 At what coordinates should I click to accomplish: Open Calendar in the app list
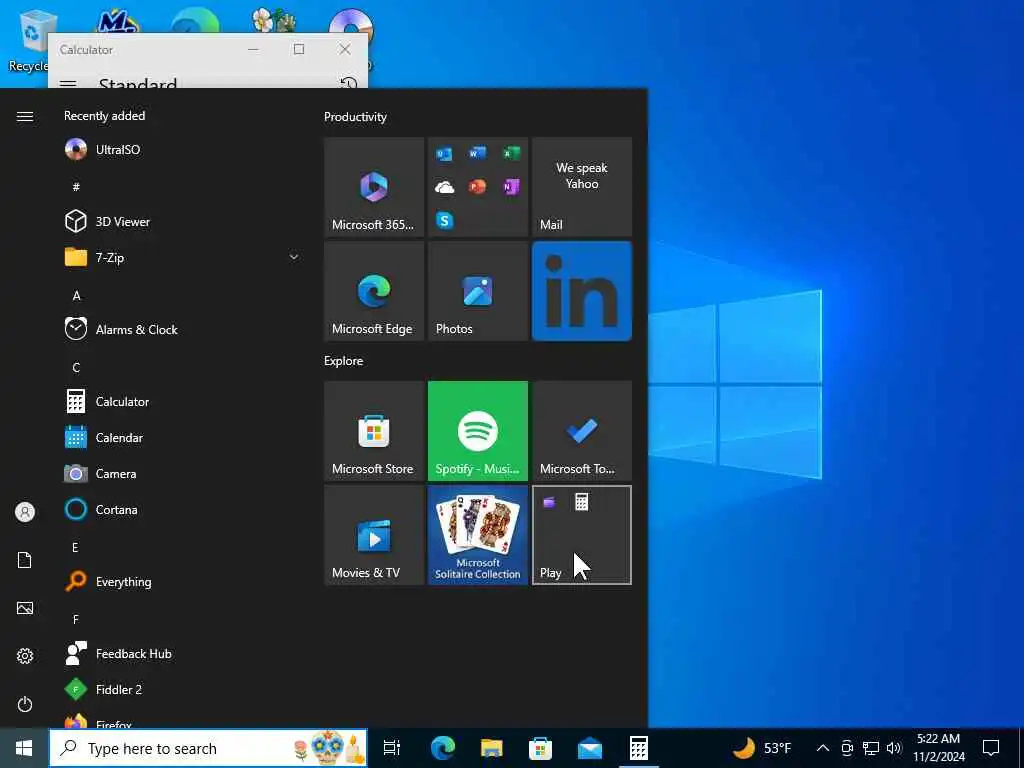coord(183,438)
